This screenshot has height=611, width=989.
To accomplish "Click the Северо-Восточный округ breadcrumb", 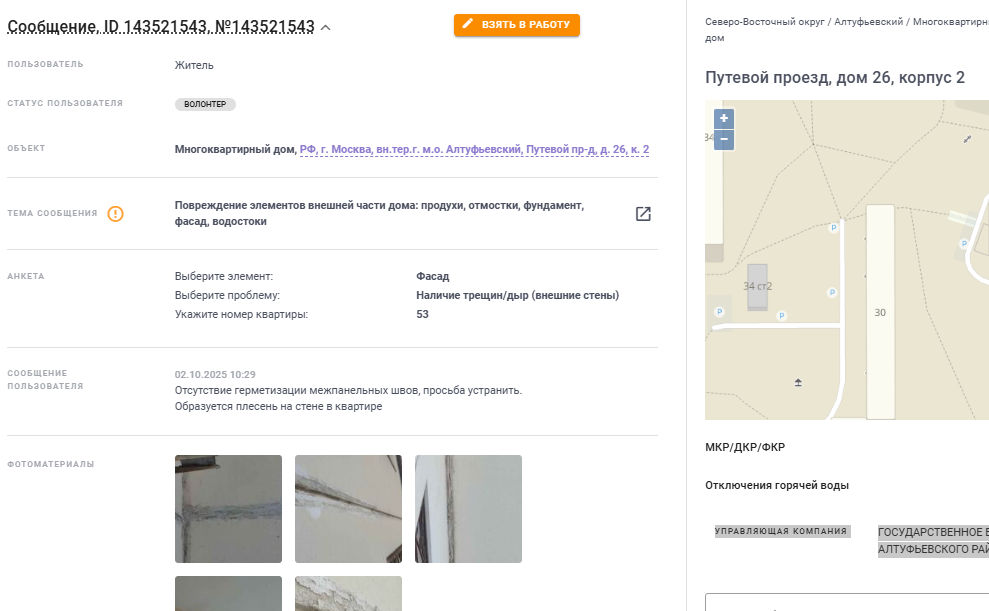I will click(x=764, y=21).
